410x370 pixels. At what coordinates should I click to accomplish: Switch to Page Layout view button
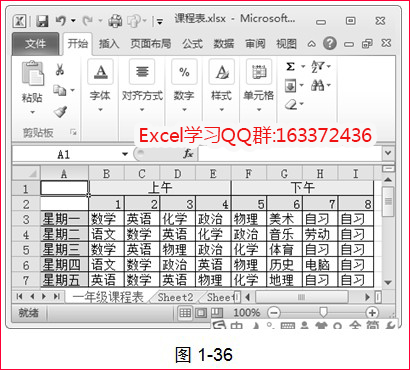[201, 313]
